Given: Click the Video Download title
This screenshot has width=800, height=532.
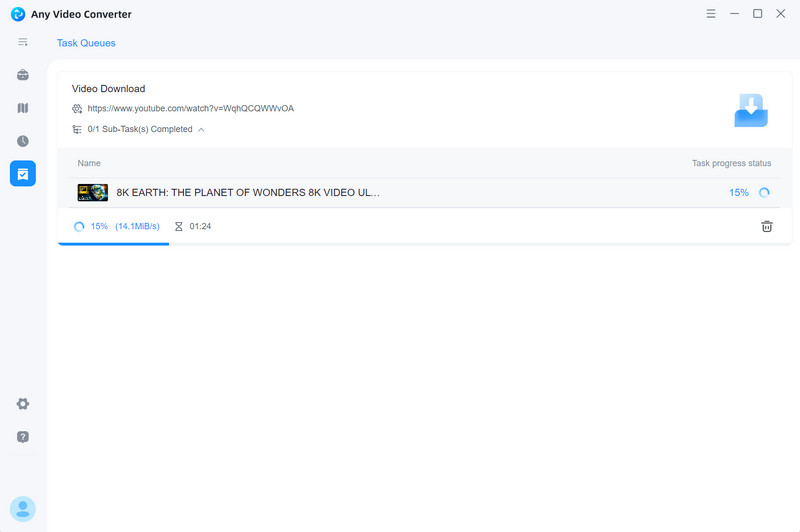Looking at the screenshot, I should 109,89.
